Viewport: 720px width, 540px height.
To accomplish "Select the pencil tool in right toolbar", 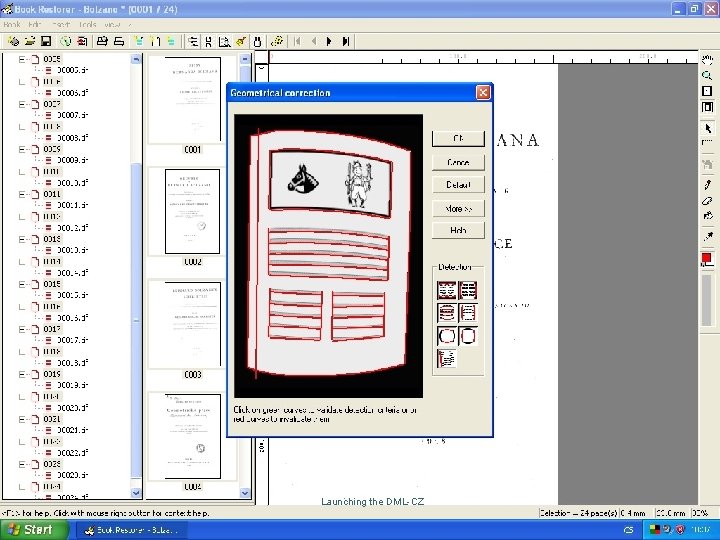I will click(707, 185).
